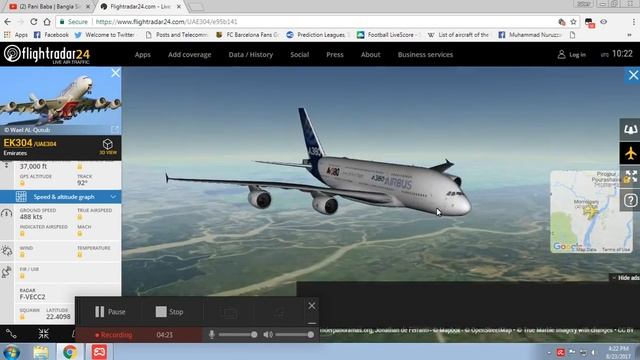Image resolution: width=640 pixels, height=360 pixels.
Task: Open the Add coverage menu
Action: tap(189, 55)
